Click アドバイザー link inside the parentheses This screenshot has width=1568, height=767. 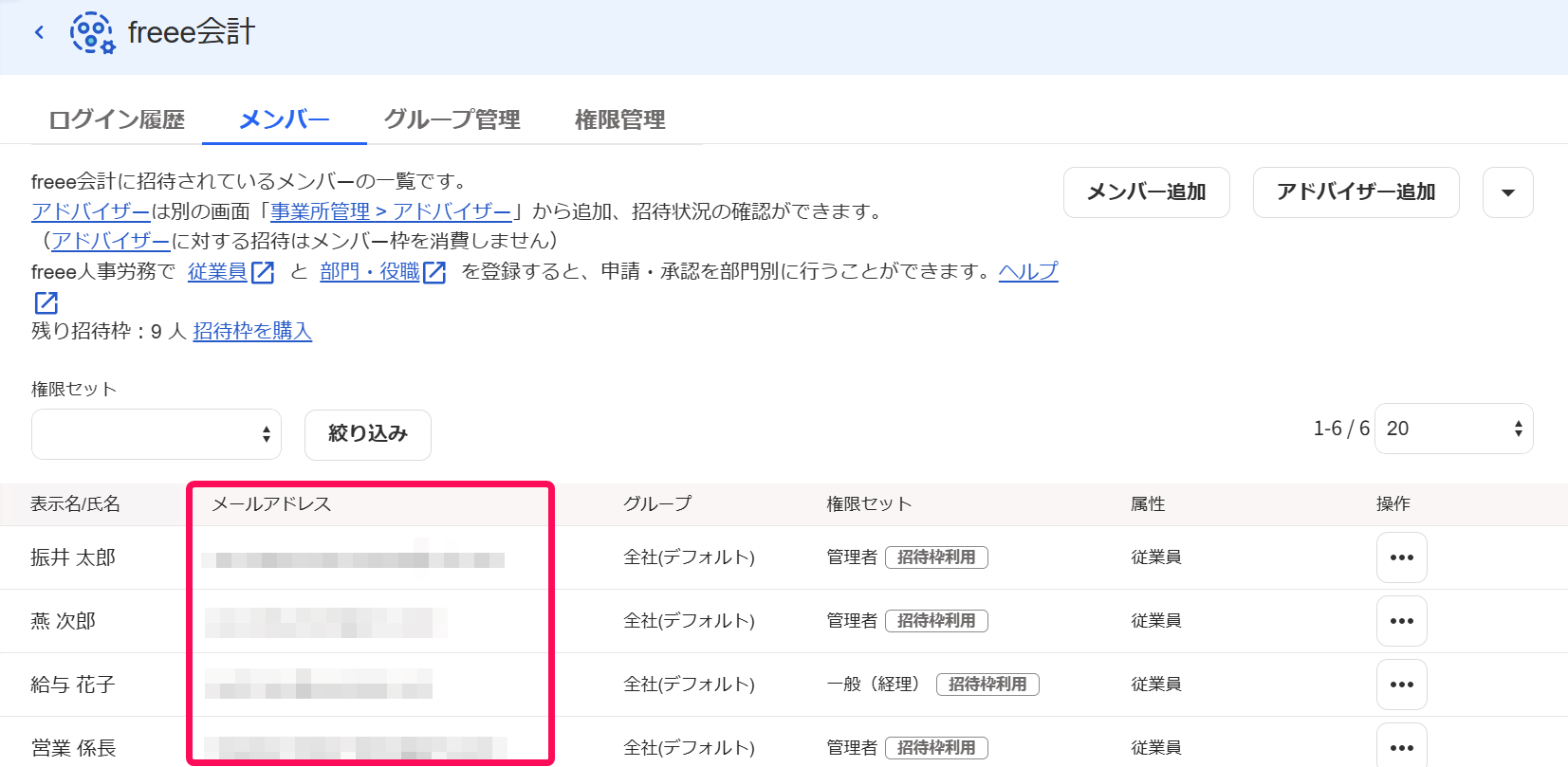[110, 241]
